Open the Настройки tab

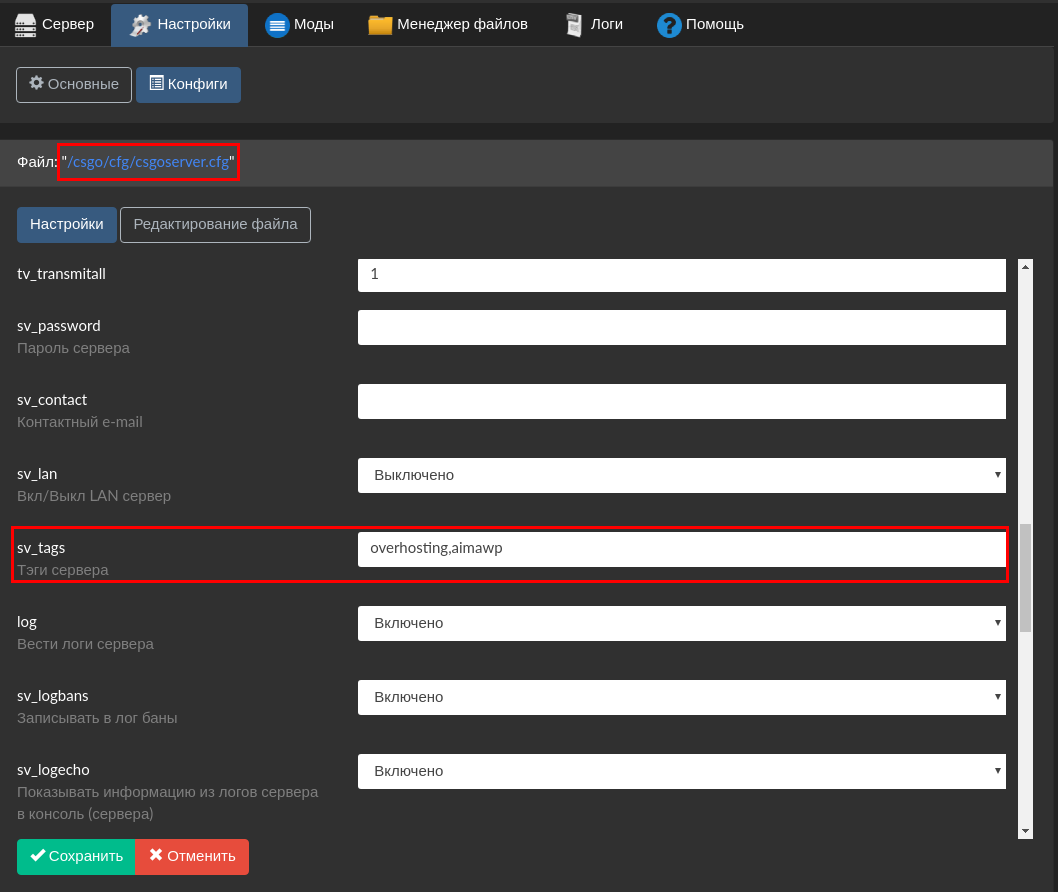179,25
